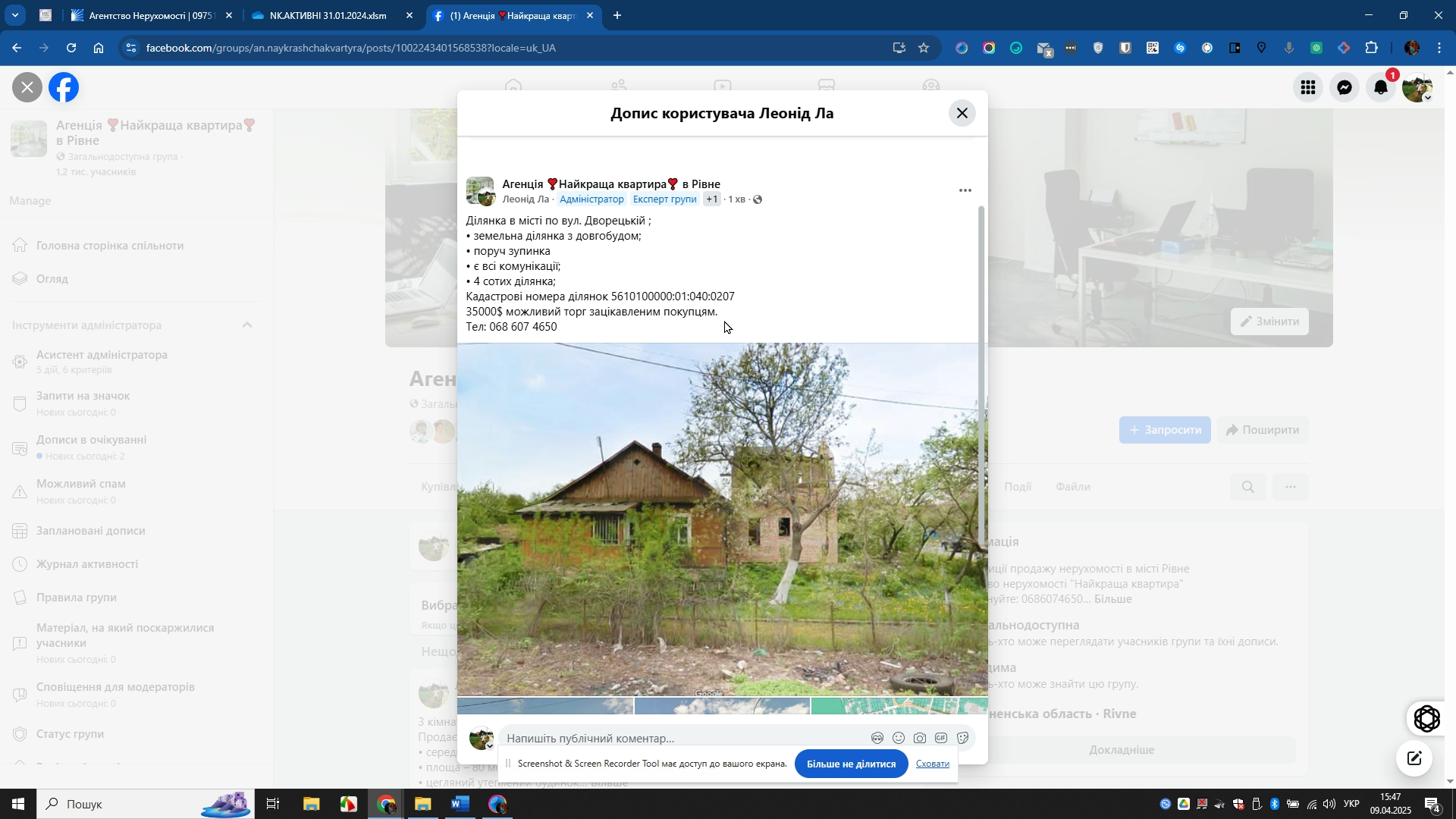The height and width of the screenshot is (819, 1456).
Task: Click the Сховати link
Action: 932,764
